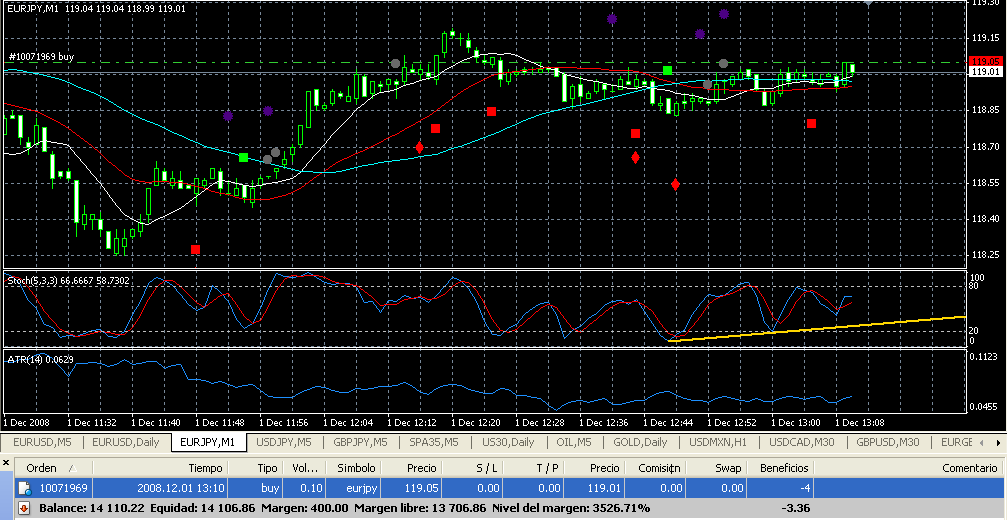Click the rightmost red square chart marker
The width and height of the screenshot is (1007, 520).
pos(812,124)
